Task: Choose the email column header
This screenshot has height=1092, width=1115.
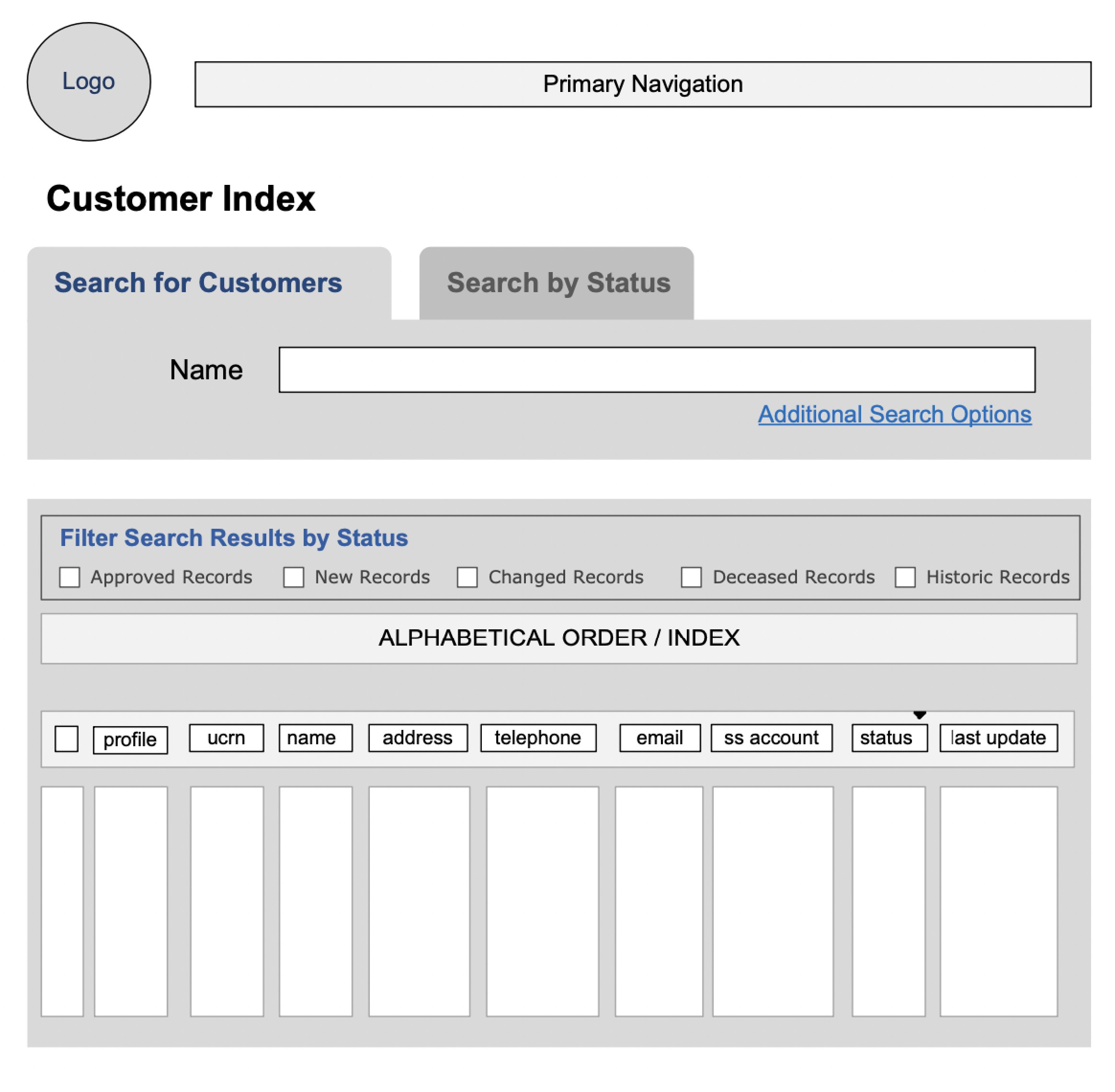Action: [x=660, y=738]
